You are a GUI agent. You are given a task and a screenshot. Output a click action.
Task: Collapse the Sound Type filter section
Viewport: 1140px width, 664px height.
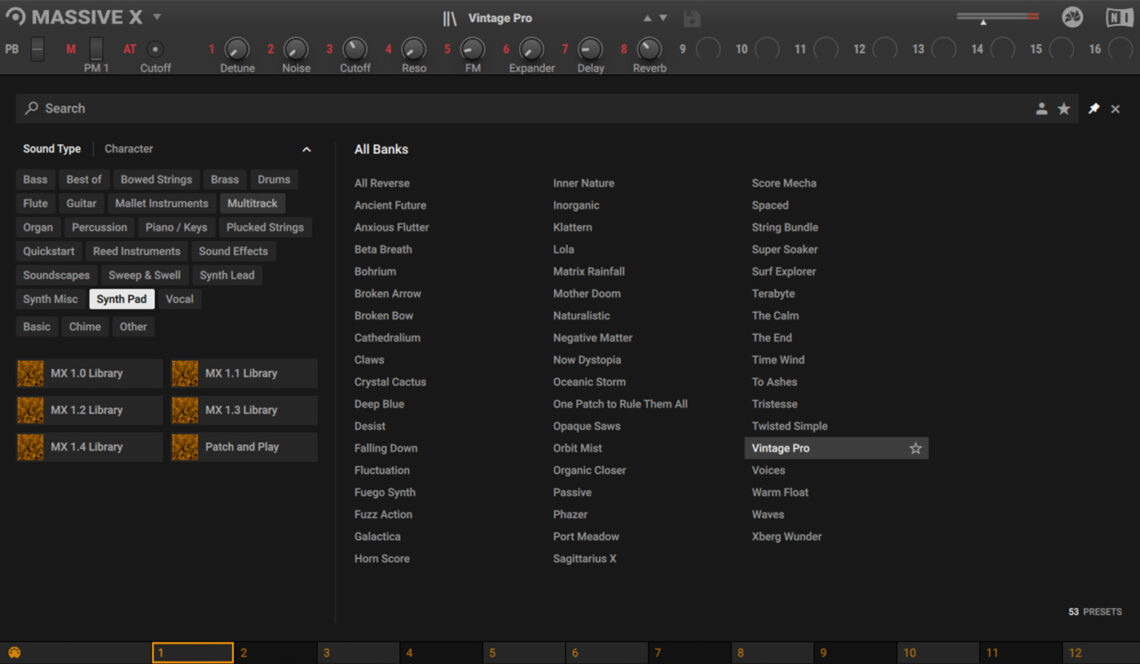(307, 148)
